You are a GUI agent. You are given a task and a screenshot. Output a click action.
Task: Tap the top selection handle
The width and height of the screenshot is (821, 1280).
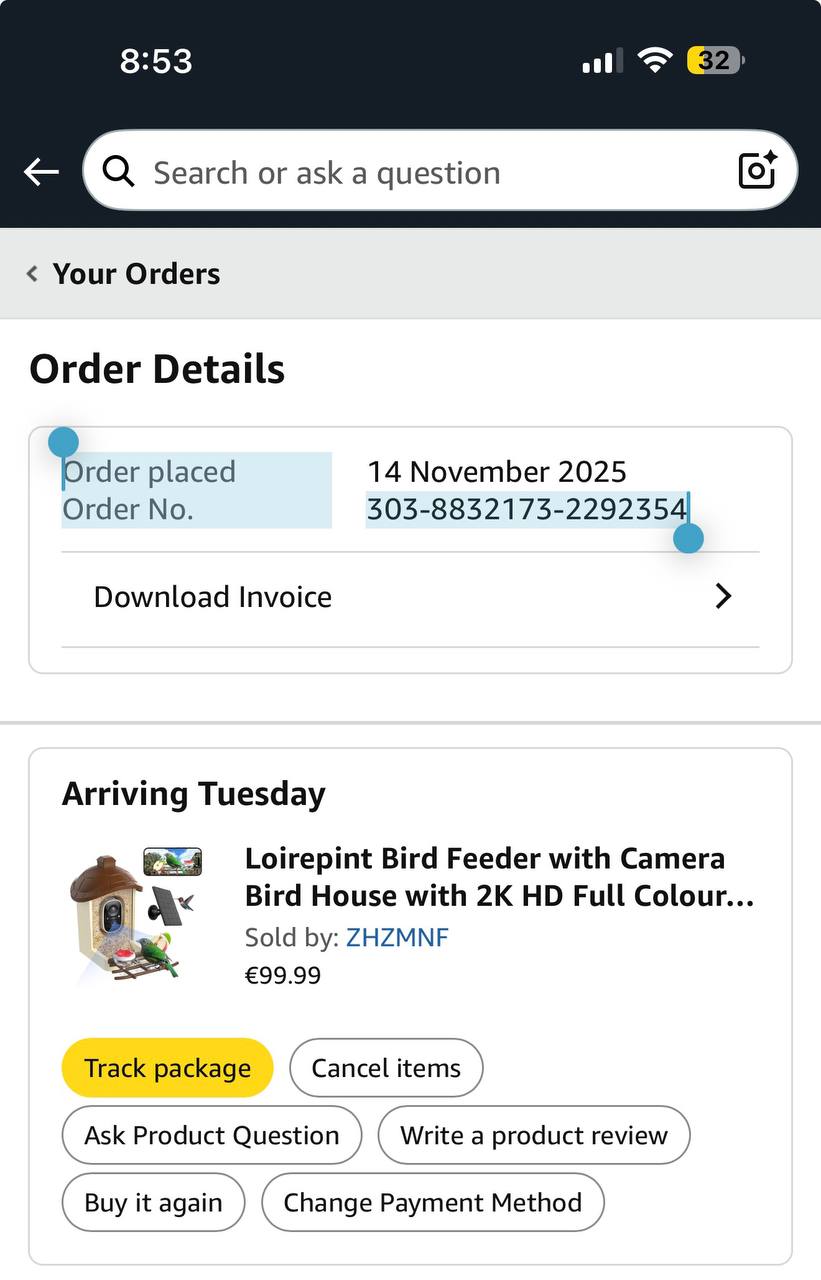click(63, 442)
